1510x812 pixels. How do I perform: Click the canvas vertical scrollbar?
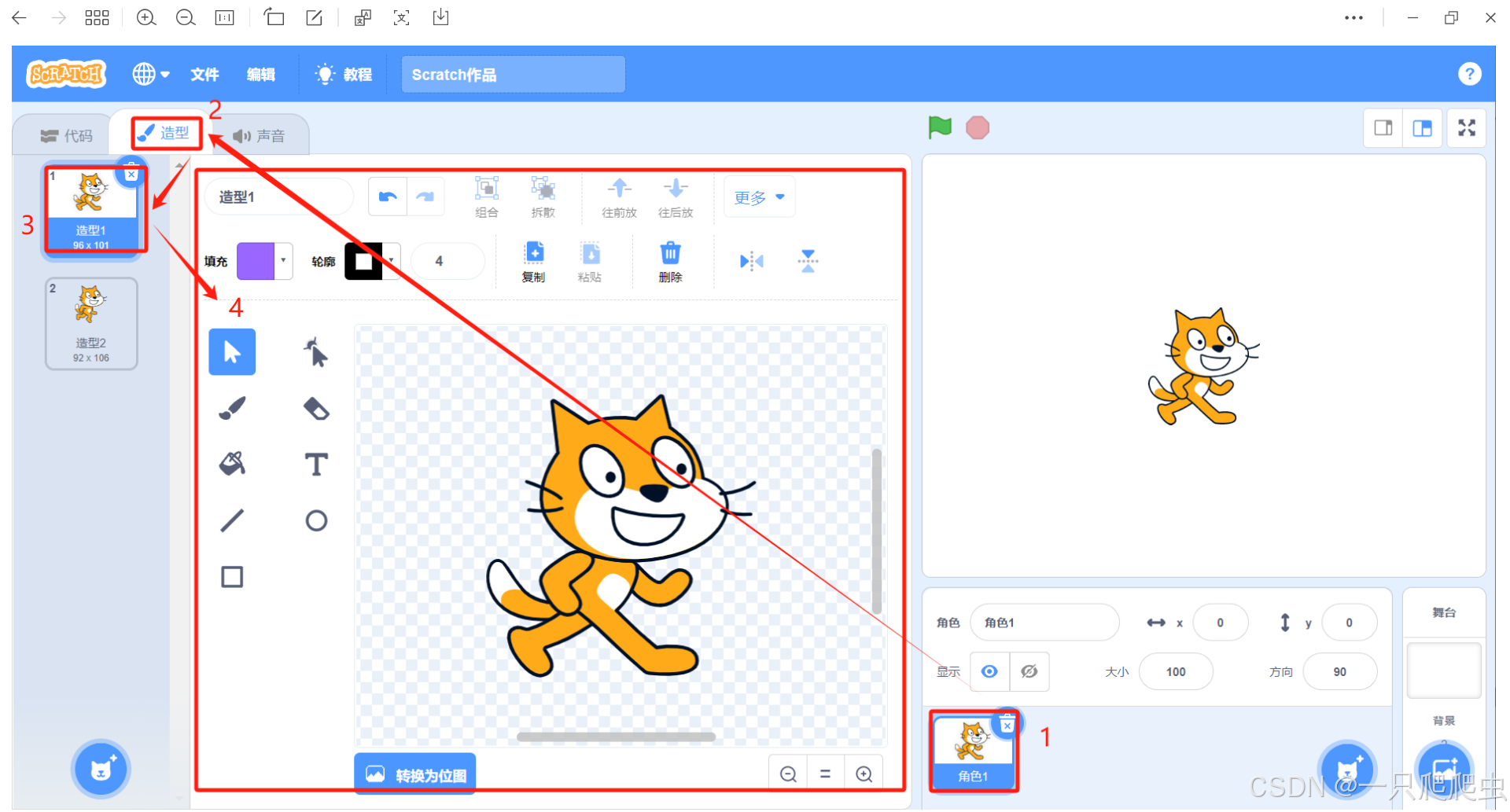point(876,531)
